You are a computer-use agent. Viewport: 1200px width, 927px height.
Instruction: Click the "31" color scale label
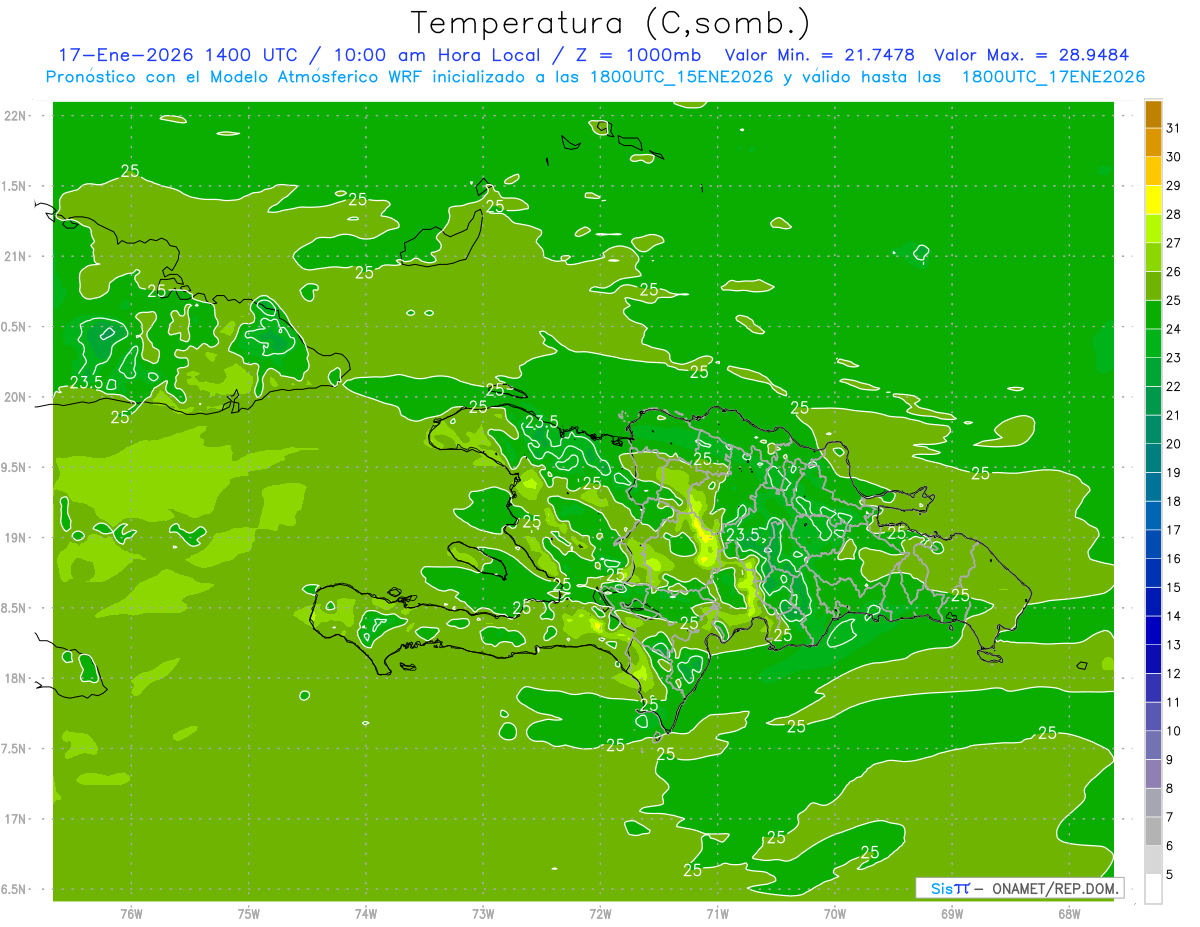point(1174,128)
